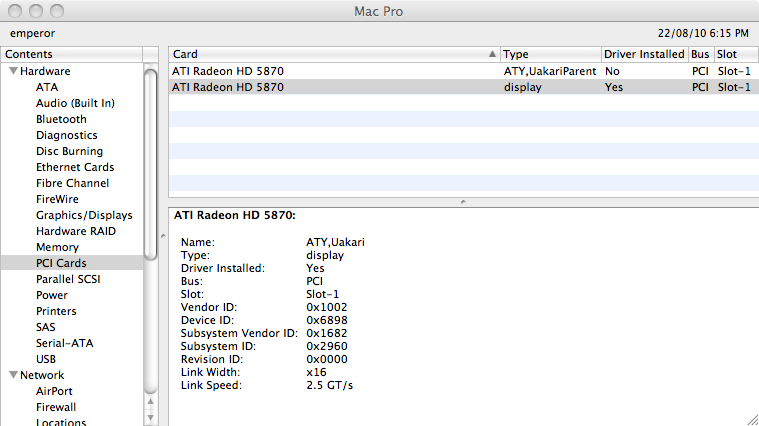
Task: Select the Network category label
Action: pos(42,375)
